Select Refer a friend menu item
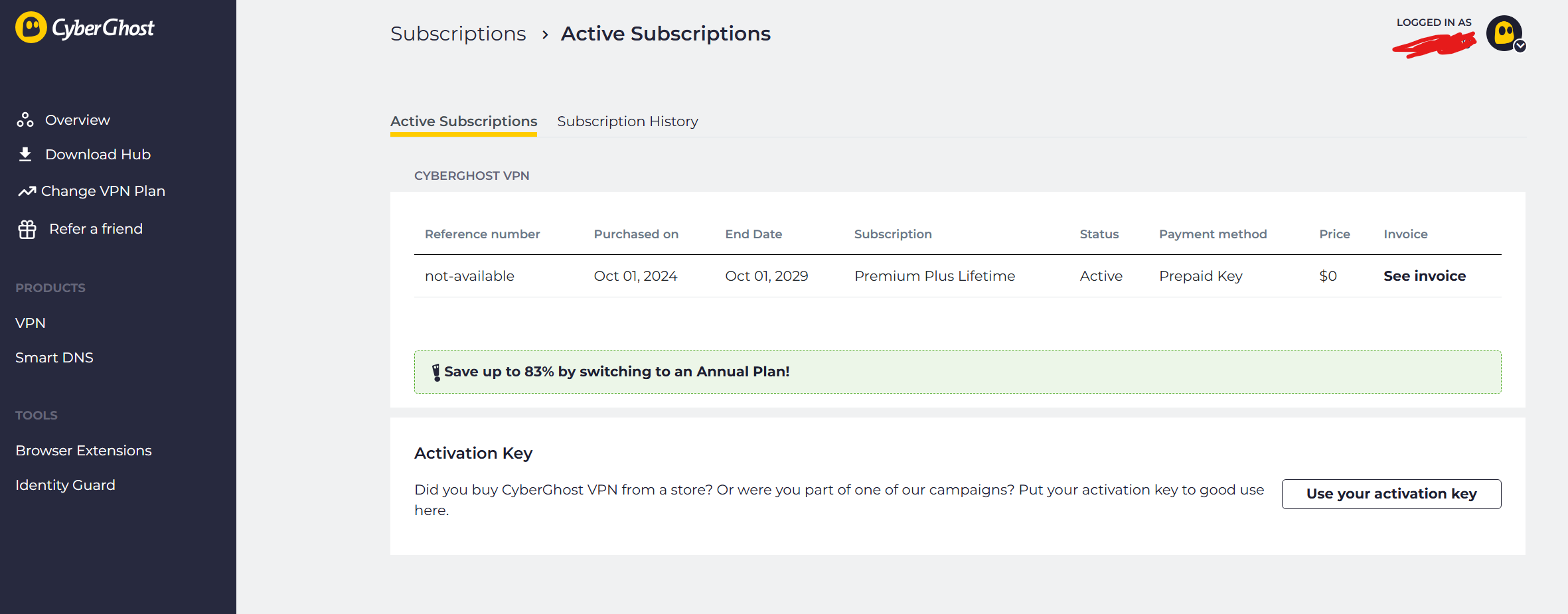Viewport: 1568px width, 614px height. [x=96, y=229]
